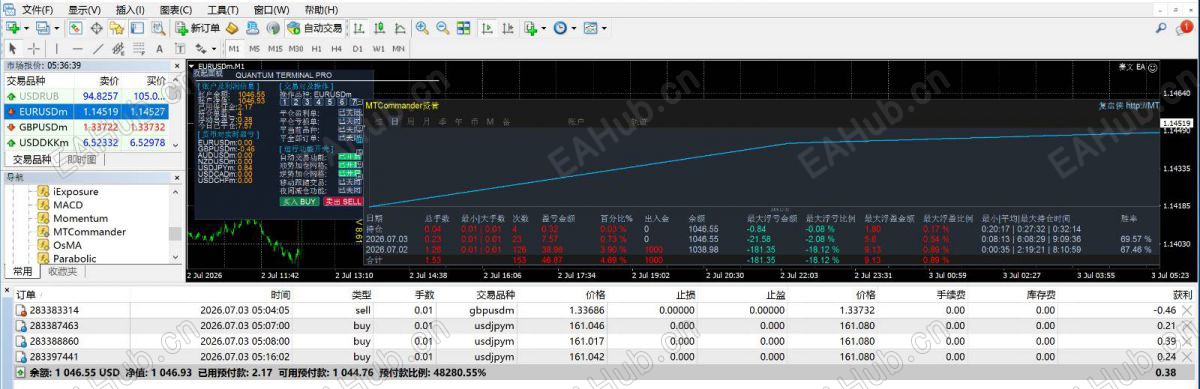The image size is (1200, 389).
Task: Click the red 卖出 SELL button
Action: coord(342,201)
